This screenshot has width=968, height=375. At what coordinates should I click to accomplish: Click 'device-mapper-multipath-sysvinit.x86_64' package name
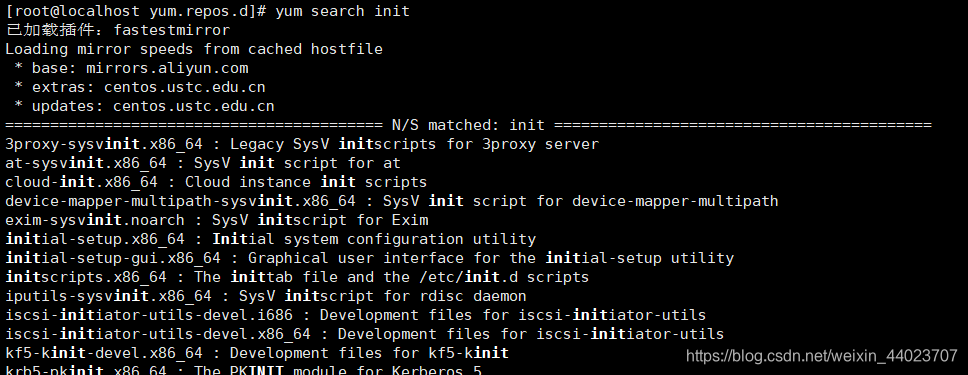click(x=180, y=201)
